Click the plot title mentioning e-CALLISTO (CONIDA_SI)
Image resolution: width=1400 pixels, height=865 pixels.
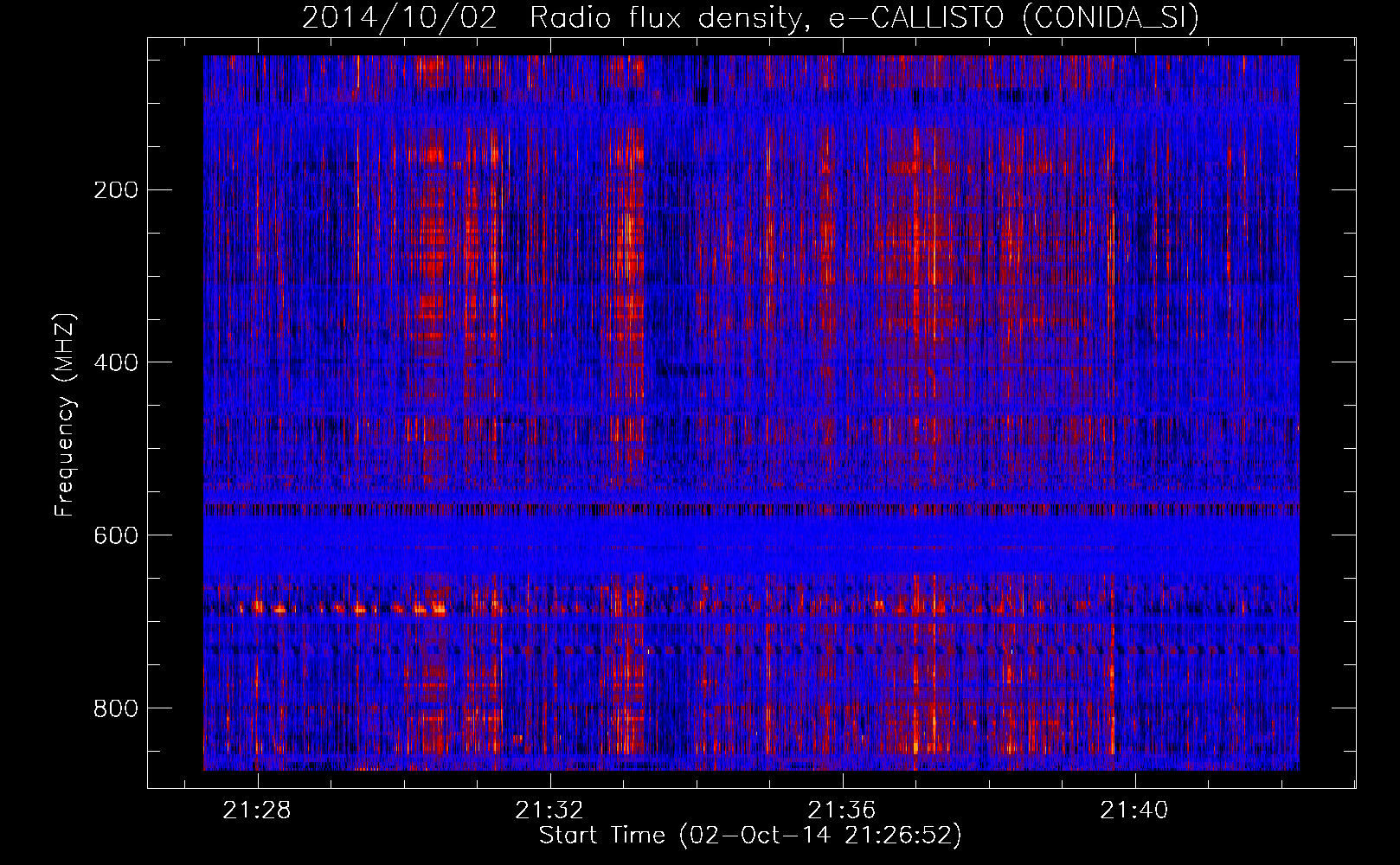750,18
